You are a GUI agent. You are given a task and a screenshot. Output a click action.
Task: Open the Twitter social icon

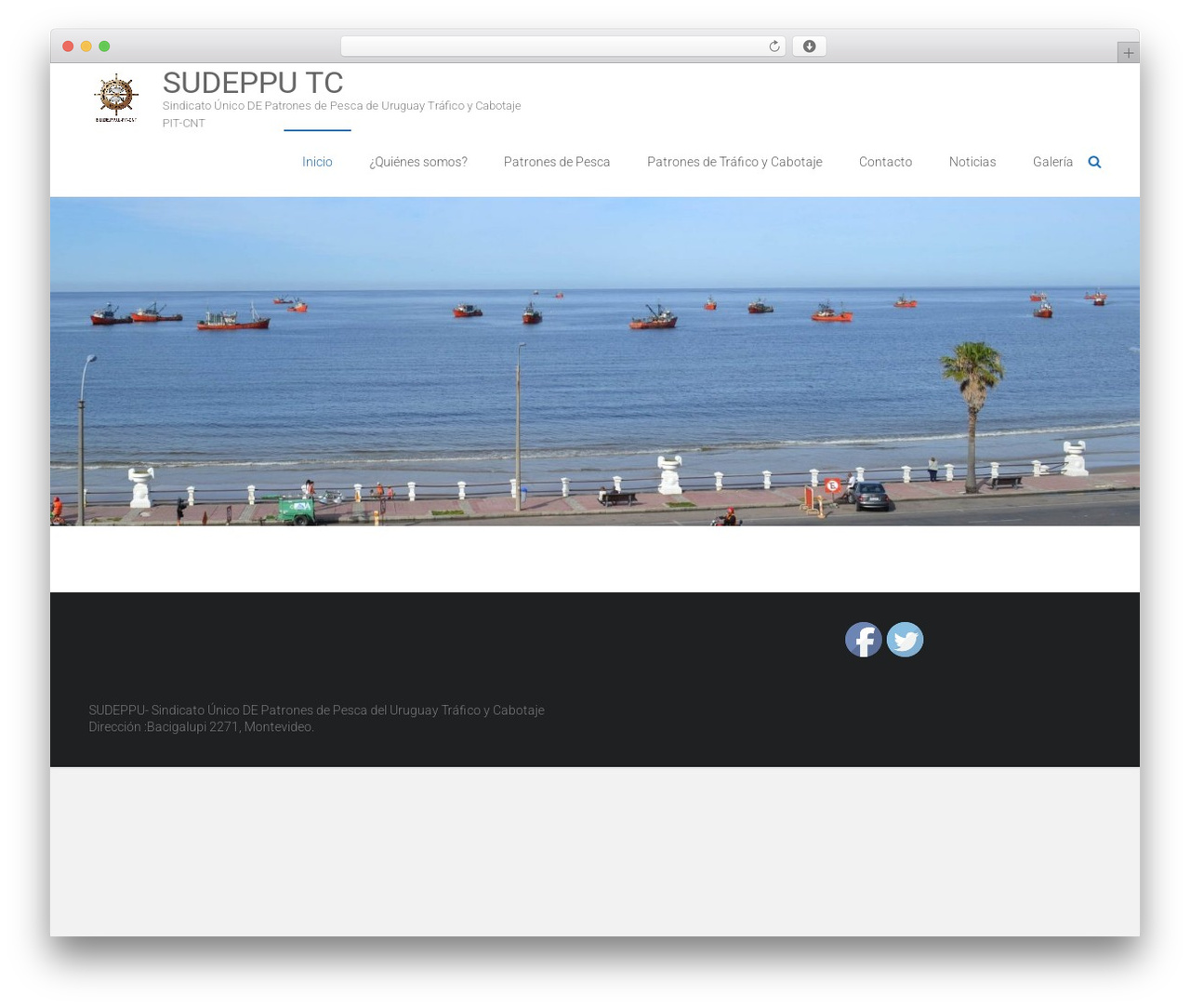coord(905,640)
